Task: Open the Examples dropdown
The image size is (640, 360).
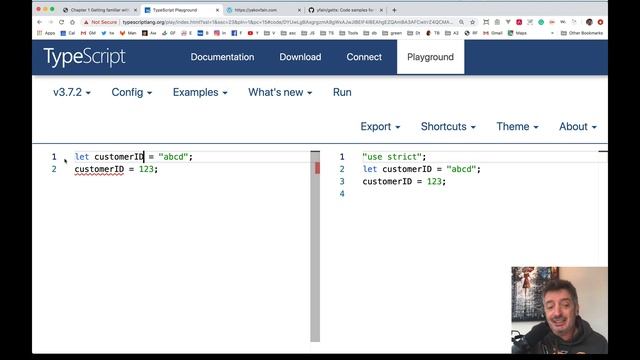Action: point(200,92)
